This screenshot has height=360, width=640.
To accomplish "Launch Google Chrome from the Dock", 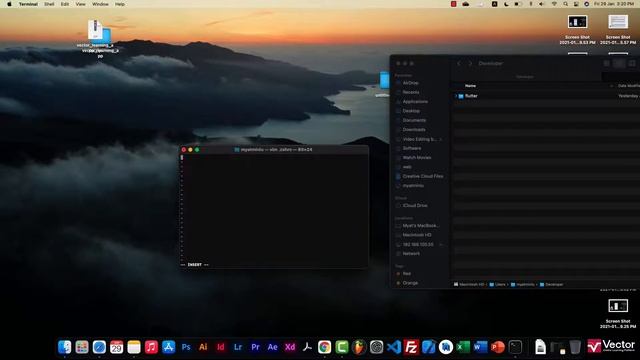I will (324, 347).
